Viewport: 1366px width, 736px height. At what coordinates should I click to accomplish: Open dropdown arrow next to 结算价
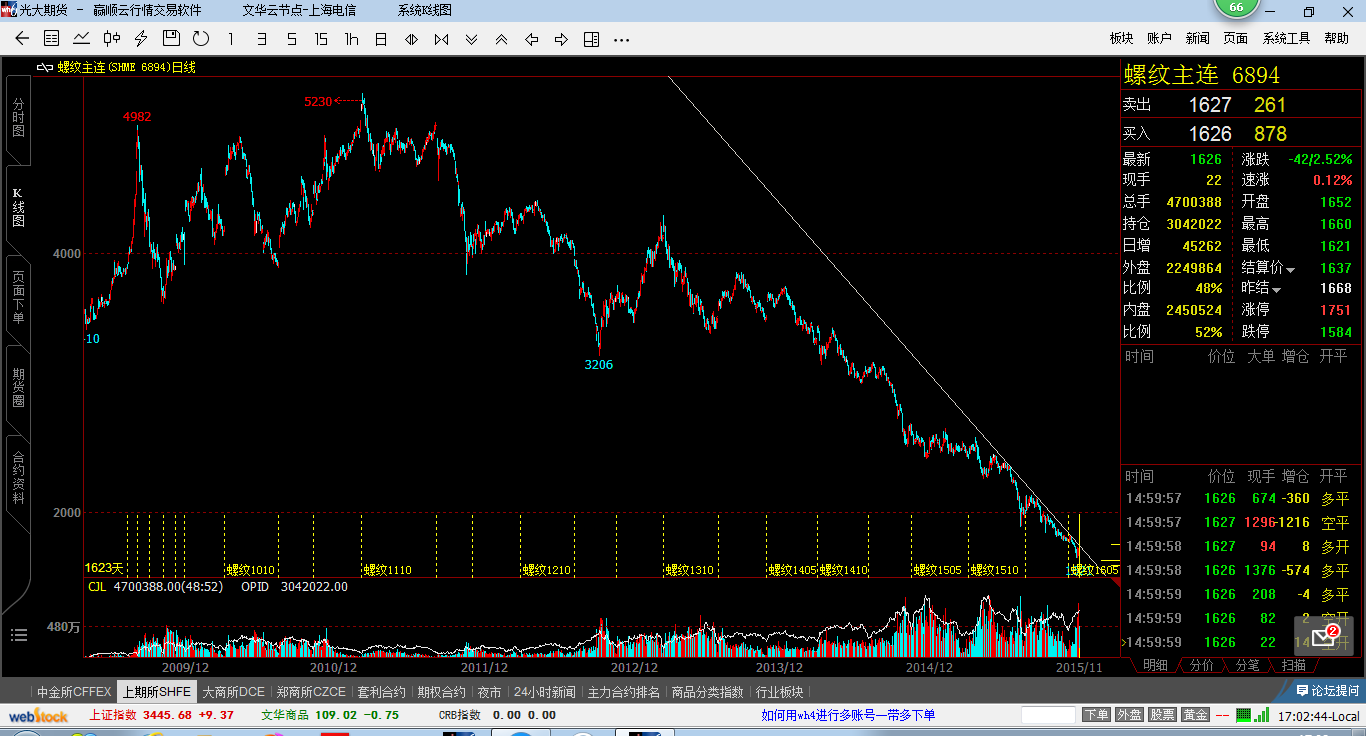(1291, 269)
